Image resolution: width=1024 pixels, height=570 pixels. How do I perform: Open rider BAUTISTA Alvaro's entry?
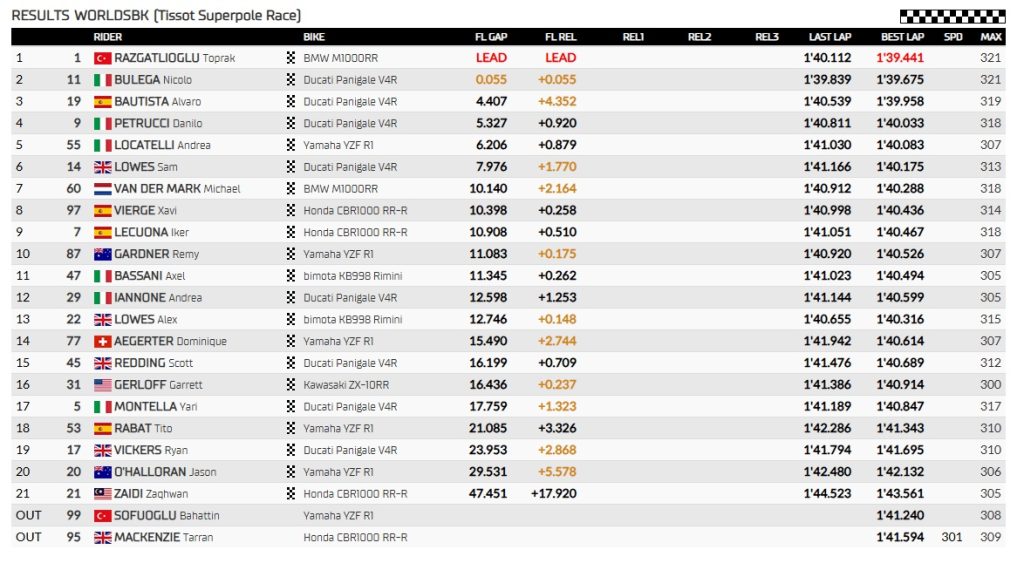tap(157, 102)
